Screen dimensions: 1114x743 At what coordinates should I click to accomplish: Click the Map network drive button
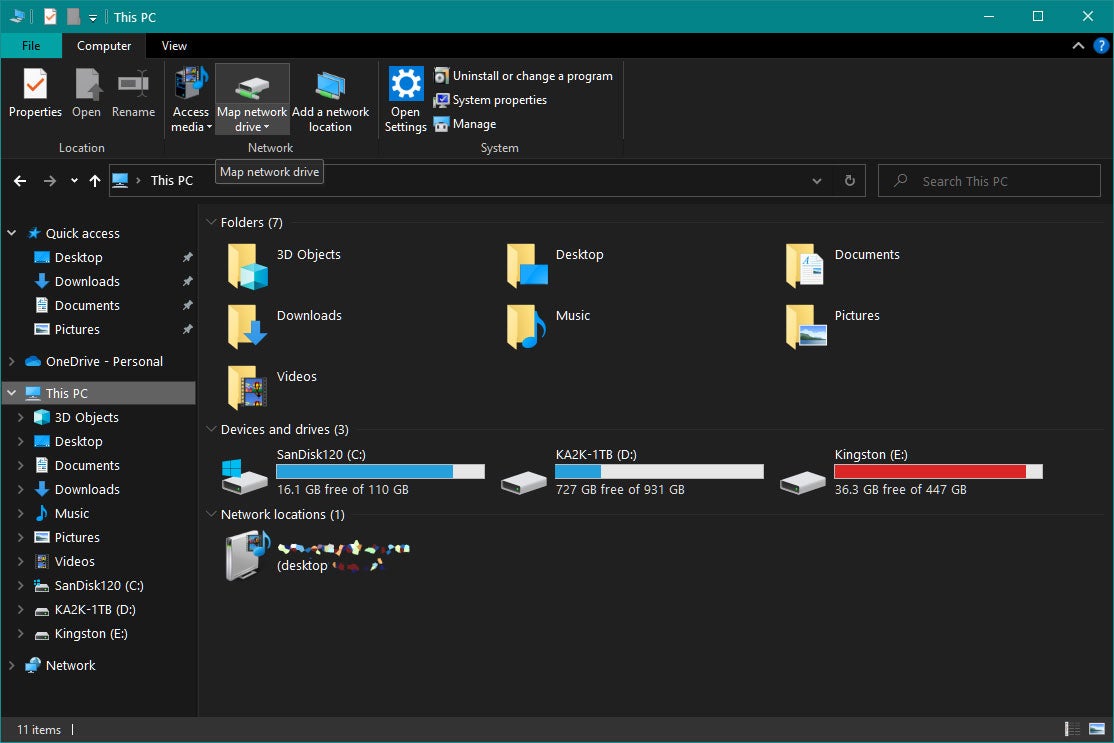pyautogui.click(x=252, y=99)
